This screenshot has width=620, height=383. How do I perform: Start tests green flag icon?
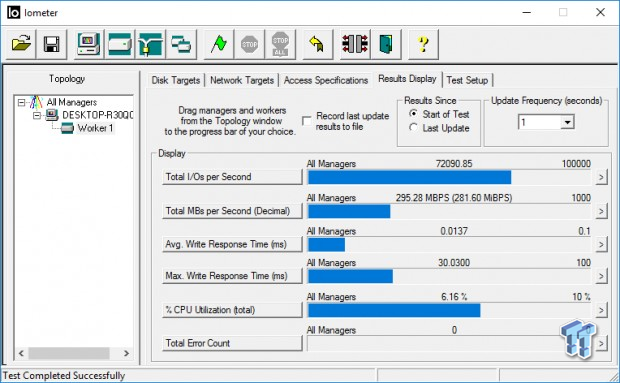click(219, 44)
